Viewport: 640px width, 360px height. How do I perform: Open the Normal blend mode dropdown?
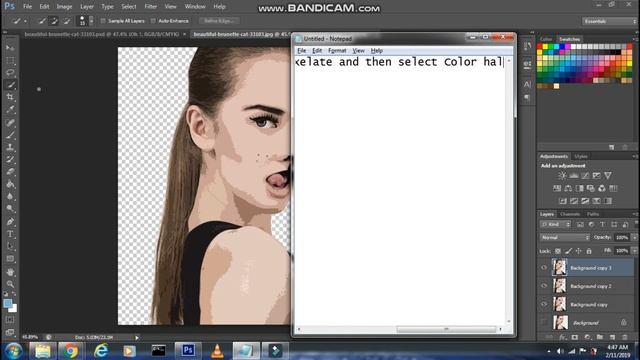tap(565, 238)
